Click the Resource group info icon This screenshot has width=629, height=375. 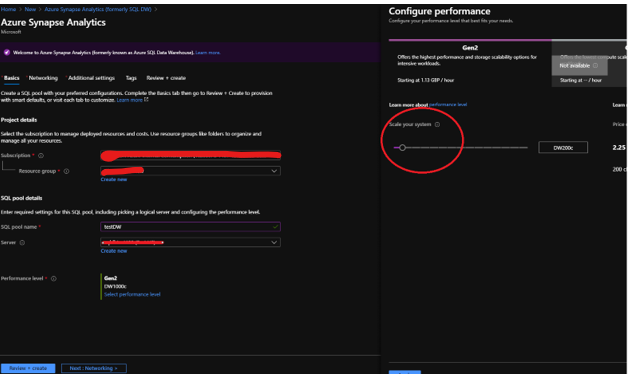point(67,171)
